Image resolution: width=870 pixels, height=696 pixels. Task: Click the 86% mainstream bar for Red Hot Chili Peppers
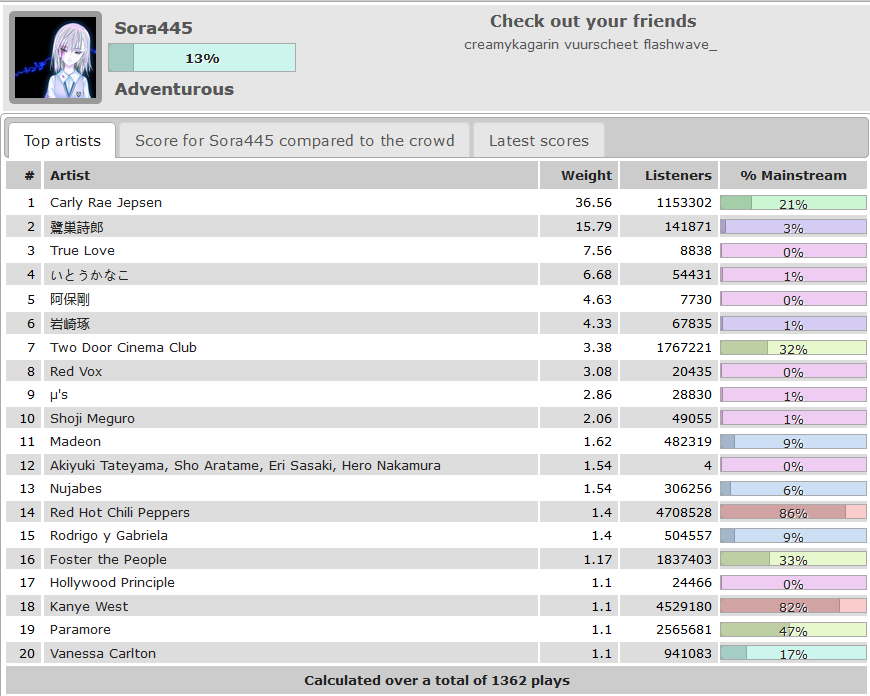[x=793, y=512]
